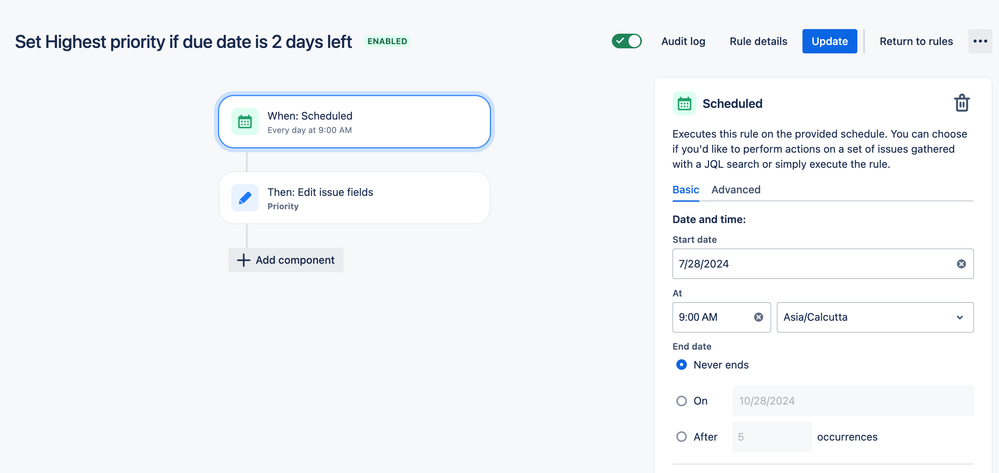
Task: Open the three-dot more actions menu
Action: 980,41
